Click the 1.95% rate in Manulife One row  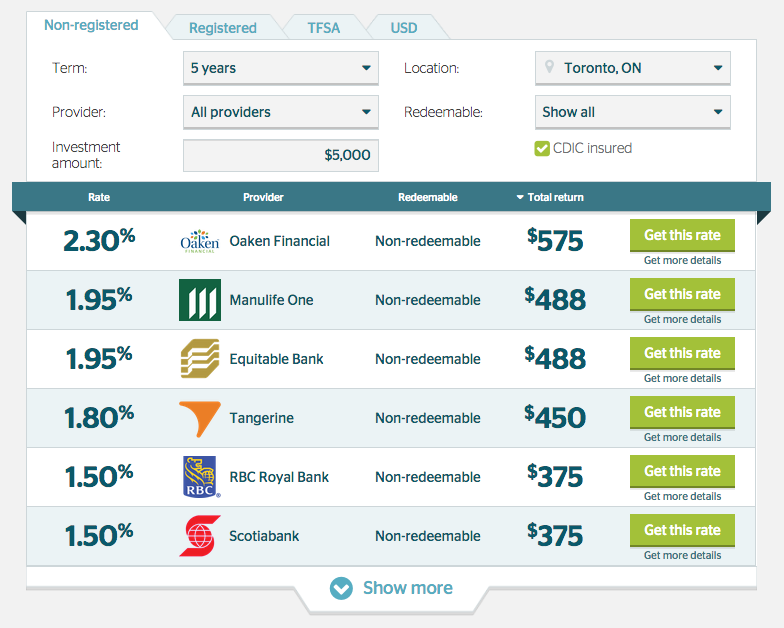pyautogui.click(x=99, y=299)
